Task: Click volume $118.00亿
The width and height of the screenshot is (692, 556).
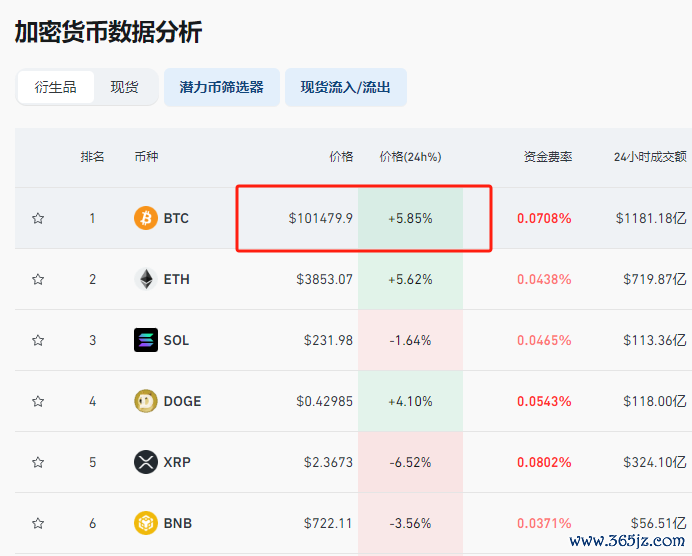Action: [x=655, y=401]
